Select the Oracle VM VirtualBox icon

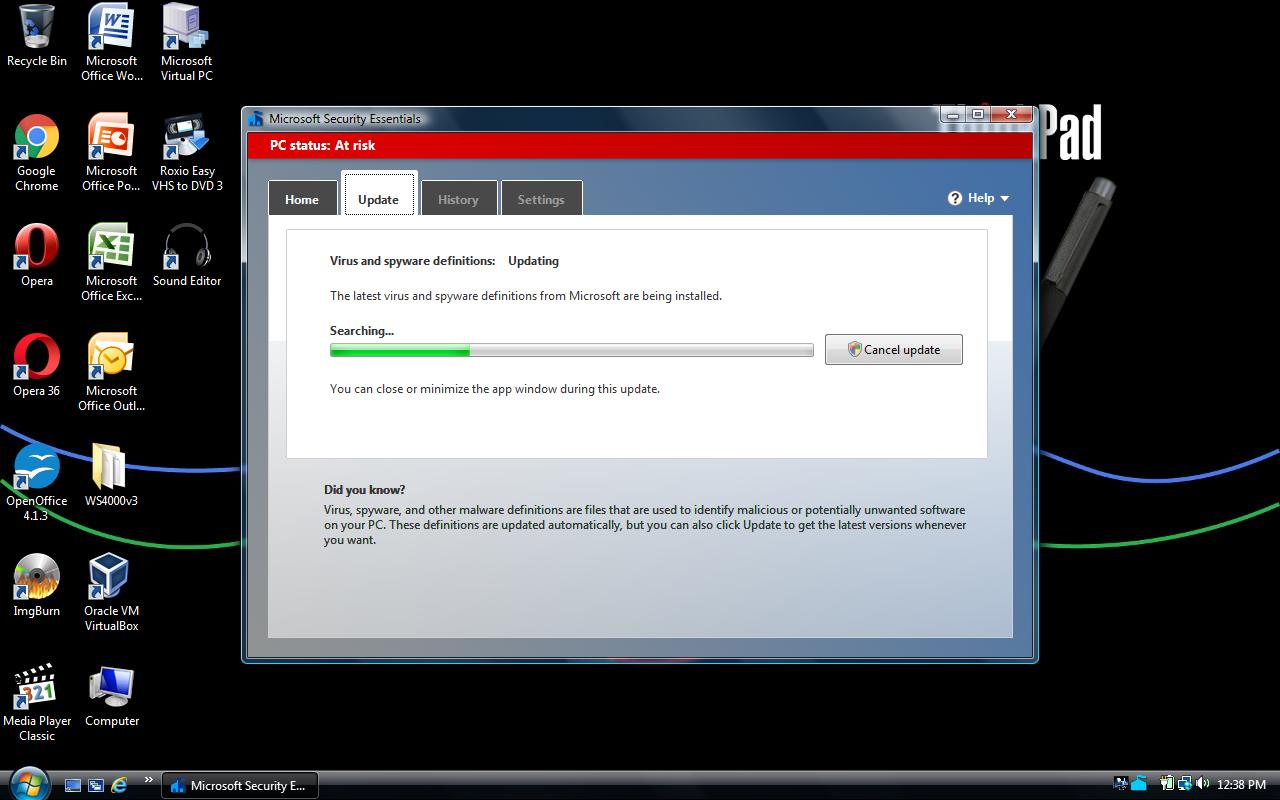pos(111,592)
